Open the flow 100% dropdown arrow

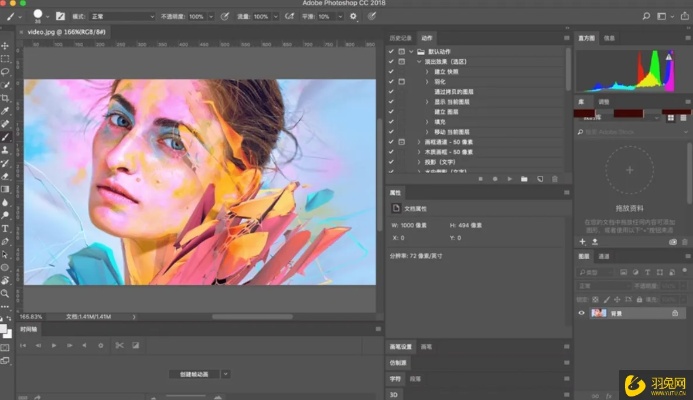coord(275,17)
